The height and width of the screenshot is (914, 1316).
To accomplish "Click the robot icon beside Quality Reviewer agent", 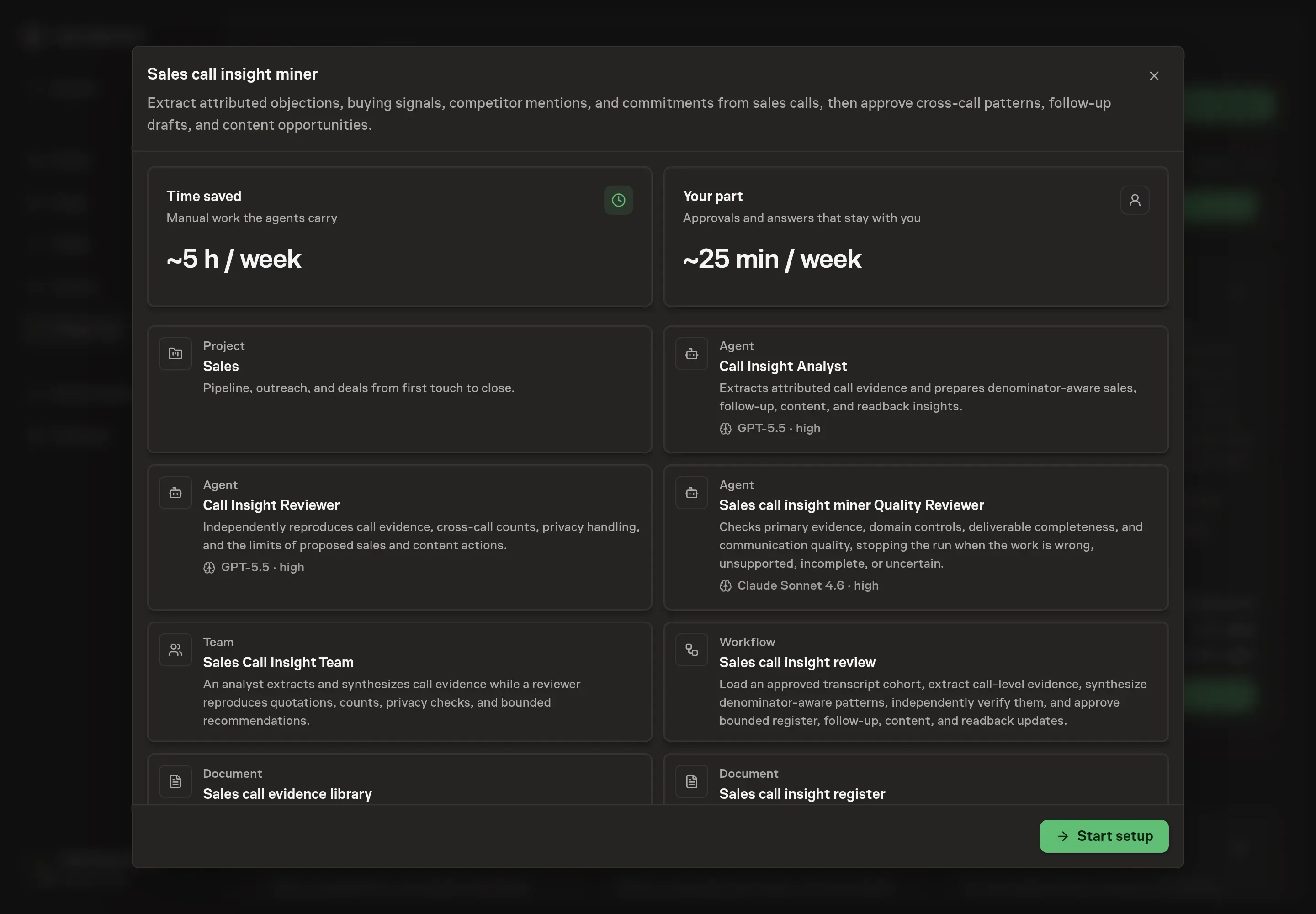I will (x=692, y=493).
